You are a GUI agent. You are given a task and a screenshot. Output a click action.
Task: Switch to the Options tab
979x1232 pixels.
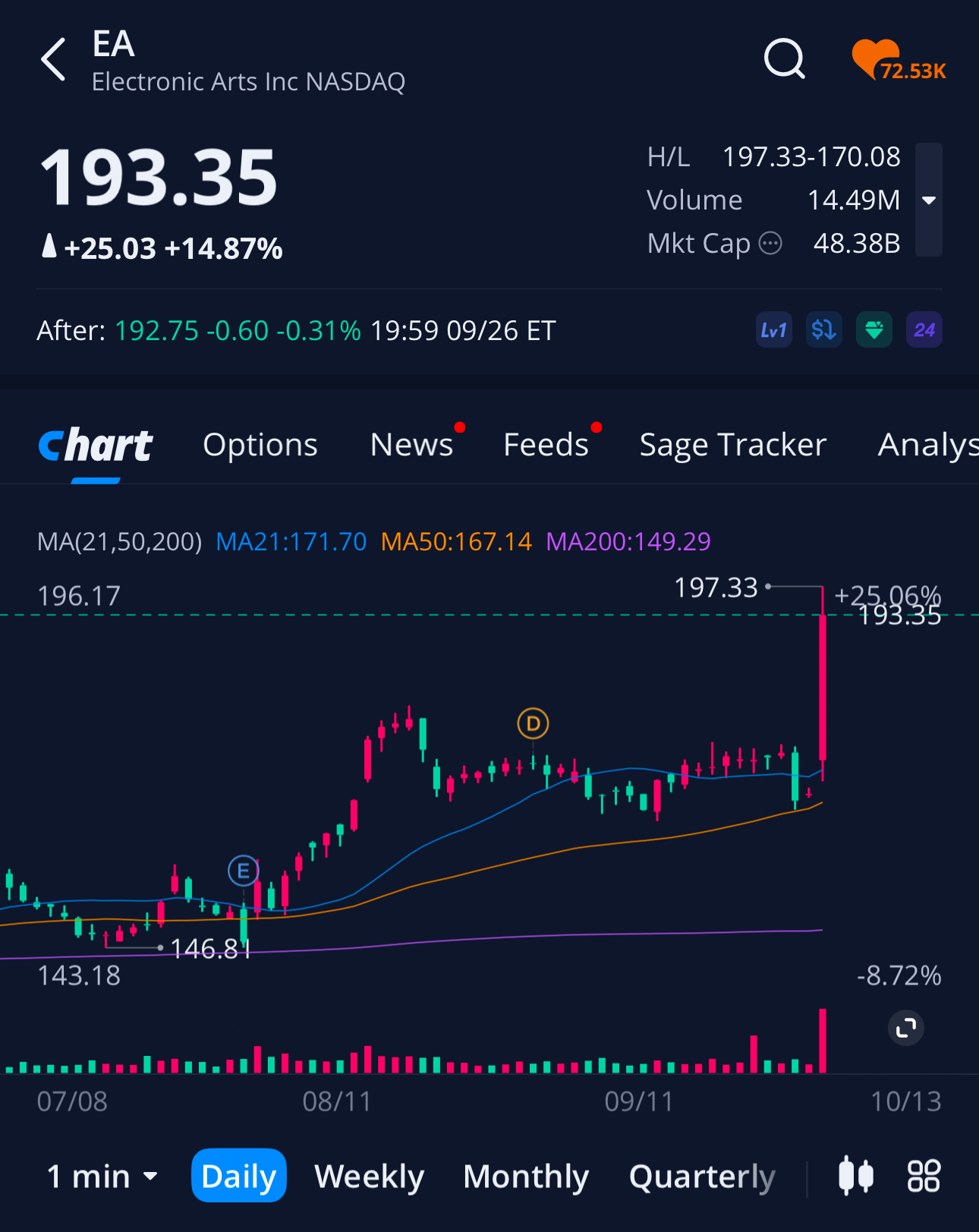coord(260,445)
